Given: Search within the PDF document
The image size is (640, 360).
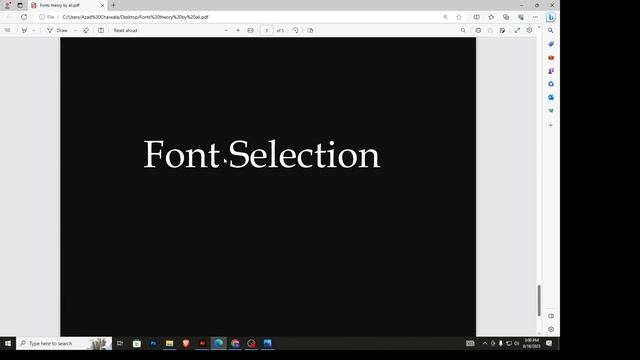Looking at the screenshot, I should (x=463, y=30).
